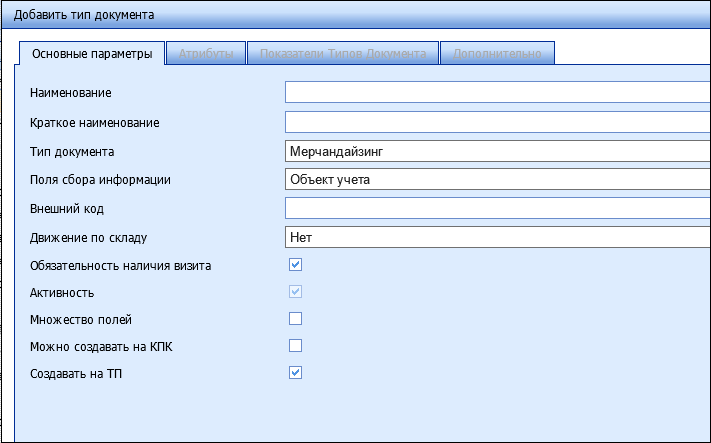The height and width of the screenshot is (443, 711).
Task: Open the «Атрибуты» tab
Action: point(206,53)
